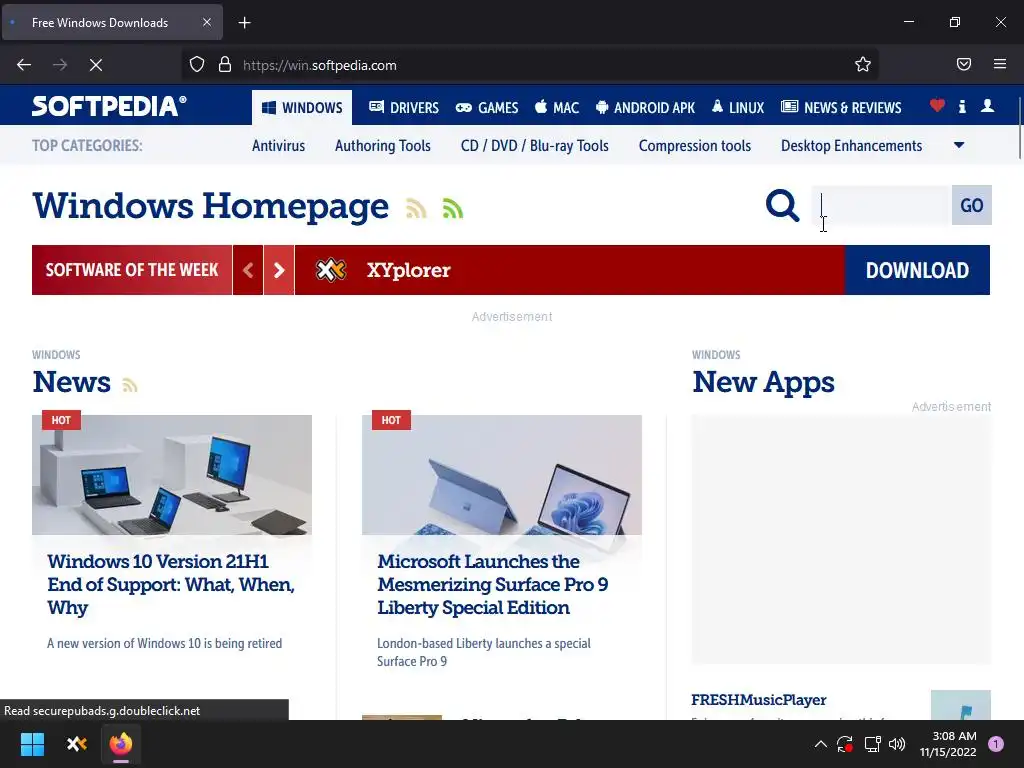This screenshot has width=1024, height=768.
Task: Select the Windows section tab
Action: (x=302, y=107)
